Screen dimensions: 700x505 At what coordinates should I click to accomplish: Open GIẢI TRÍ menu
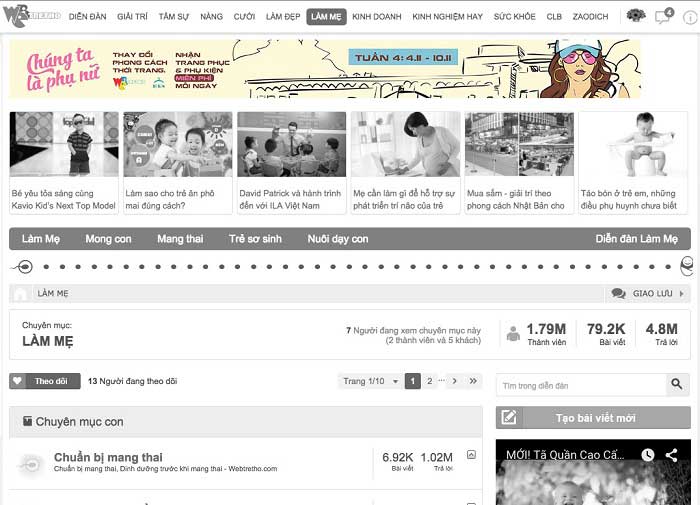point(132,17)
